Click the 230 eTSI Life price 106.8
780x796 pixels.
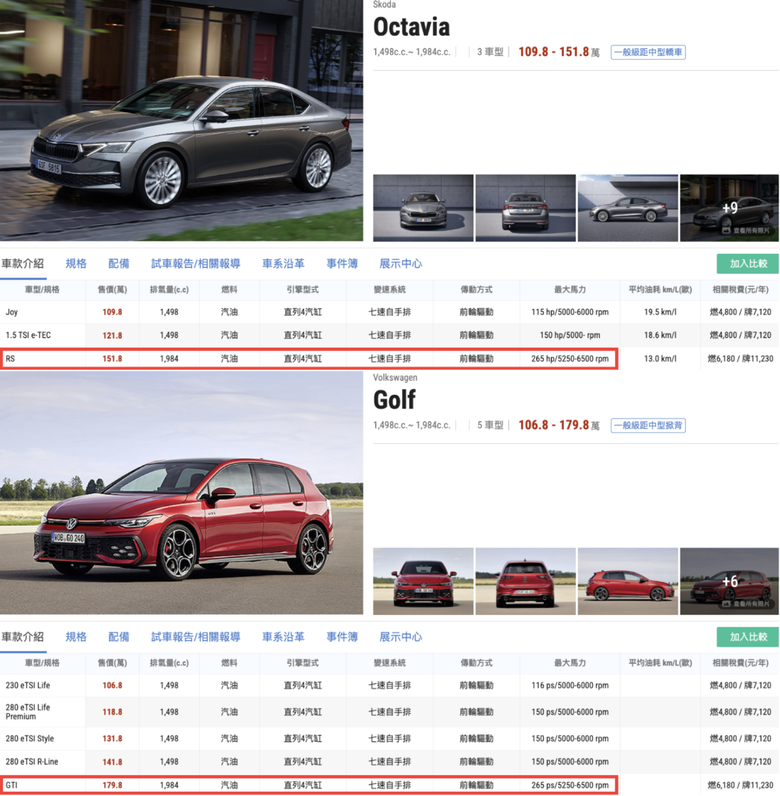coord(112,685)
